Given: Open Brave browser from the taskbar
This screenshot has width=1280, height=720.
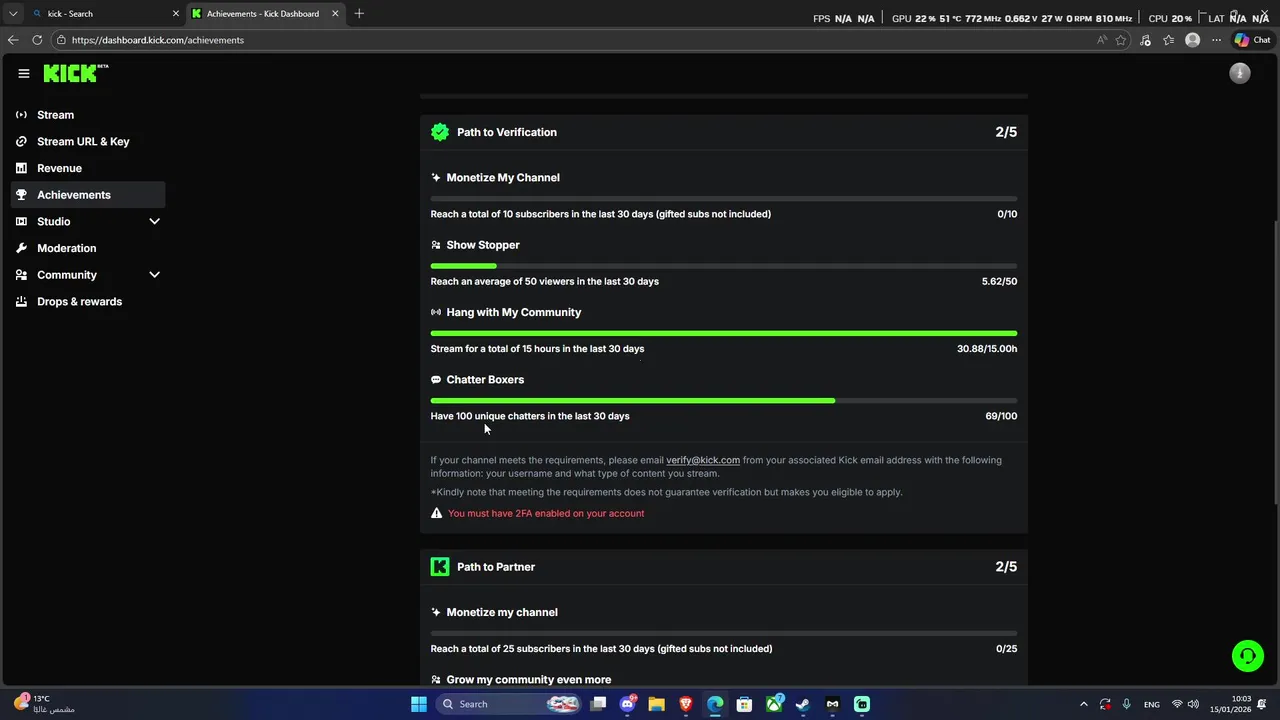Looking at the screenshot, I should [686, 704].
